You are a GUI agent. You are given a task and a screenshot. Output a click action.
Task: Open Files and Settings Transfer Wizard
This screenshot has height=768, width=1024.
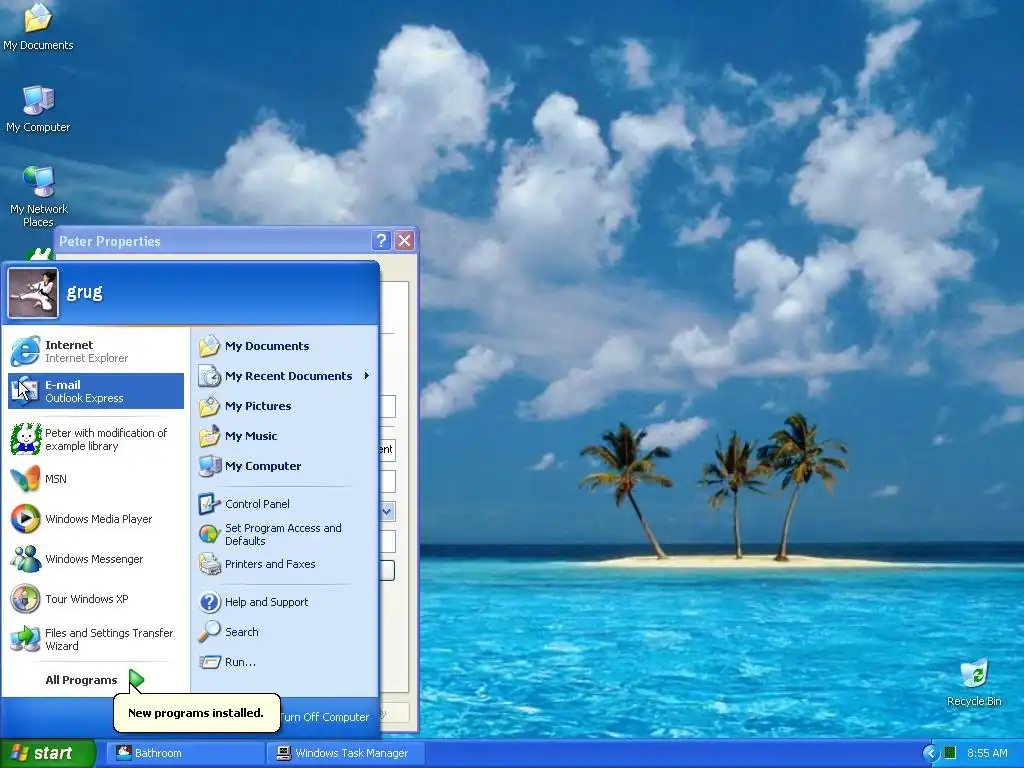96,639
